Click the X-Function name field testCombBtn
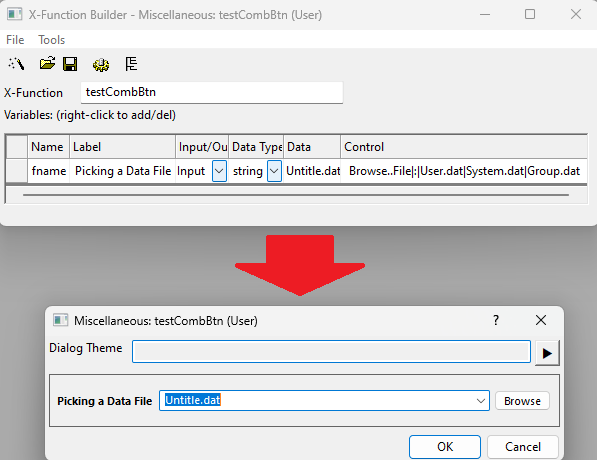The width and height of the screenshot is (597, 460). pyautogui.click(x=212, y=92)
